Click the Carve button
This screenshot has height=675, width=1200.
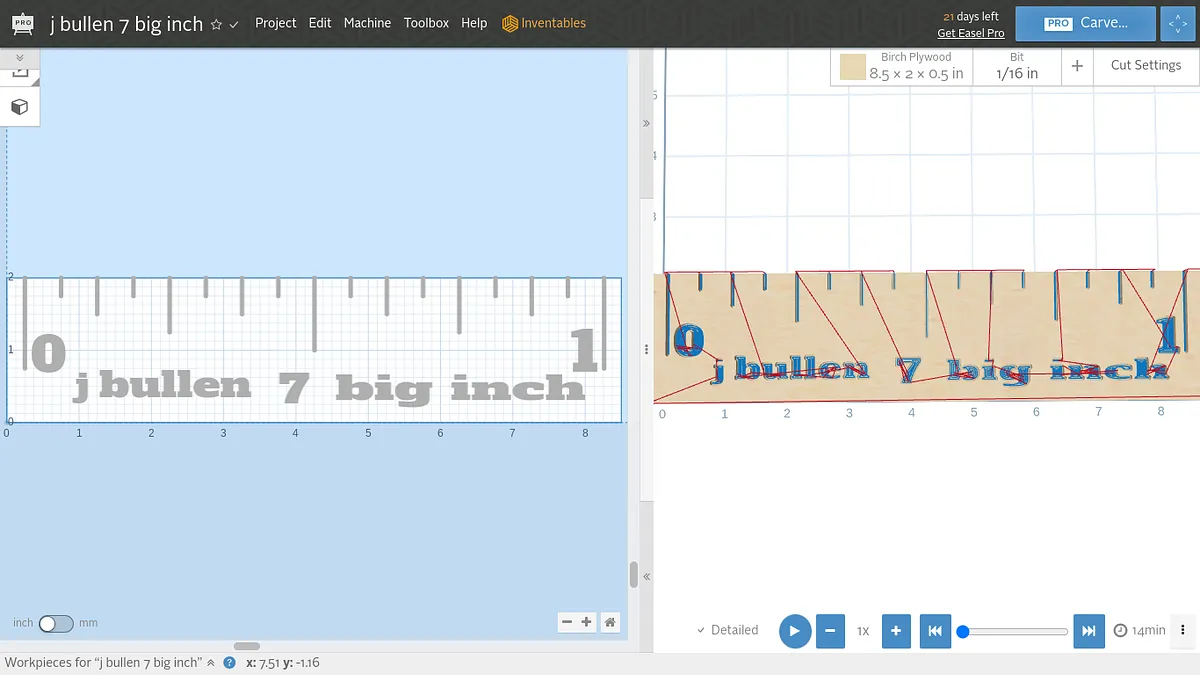pyautogui.click(x=1086, y=23)
